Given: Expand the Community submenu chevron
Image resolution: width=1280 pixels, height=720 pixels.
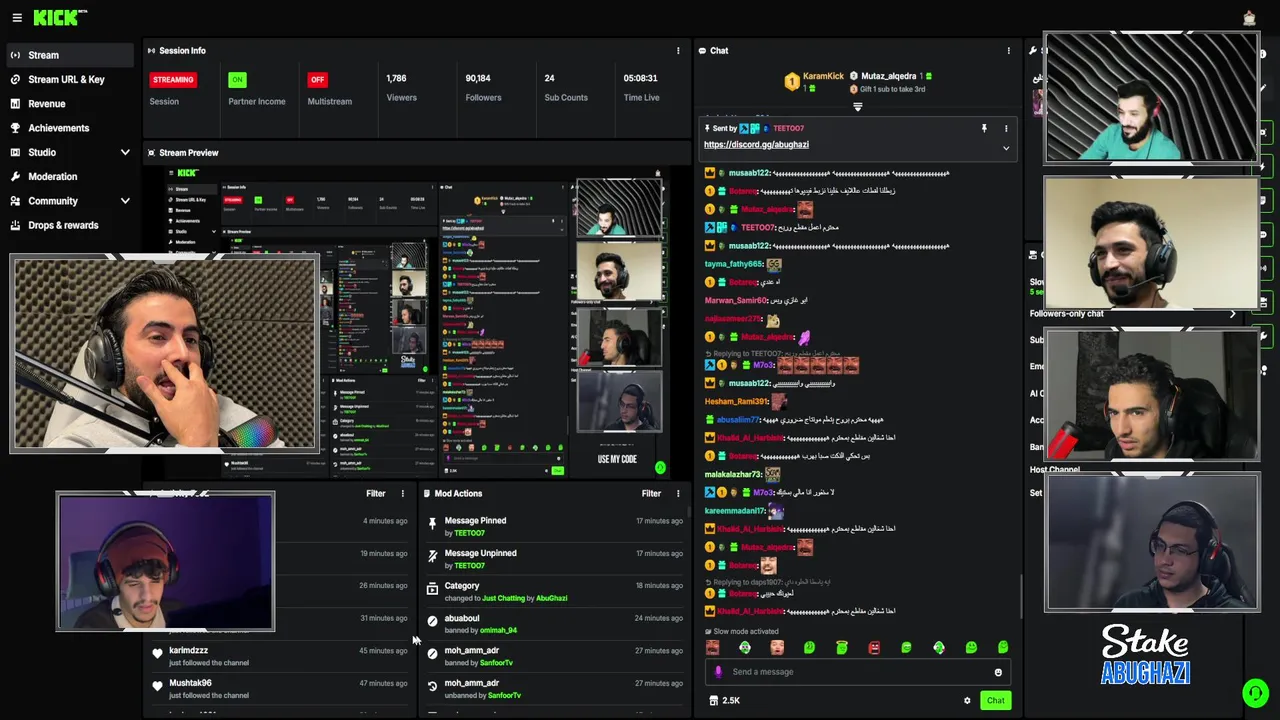Looking at the screenshot, I should point(125,201).
